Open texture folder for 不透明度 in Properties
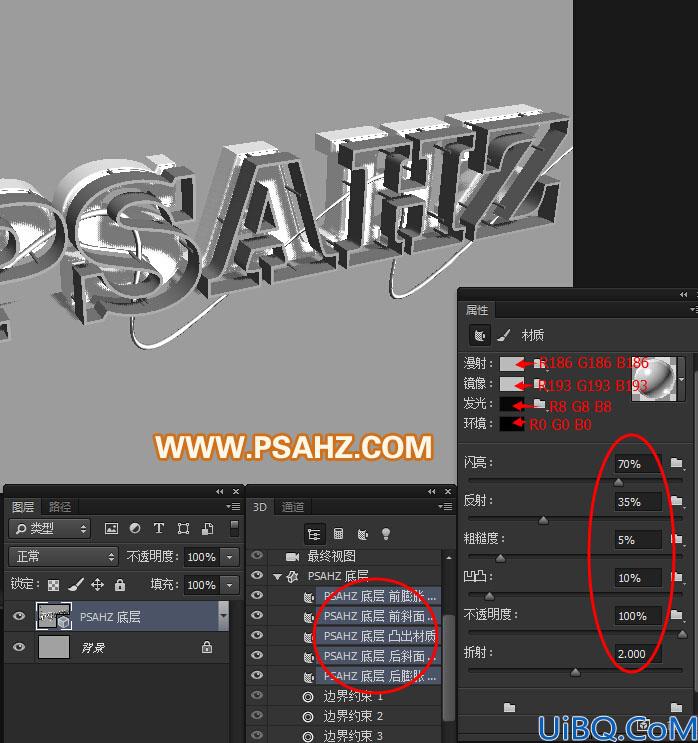This screenshot has height=743, width=698. [x=677, y=615]
